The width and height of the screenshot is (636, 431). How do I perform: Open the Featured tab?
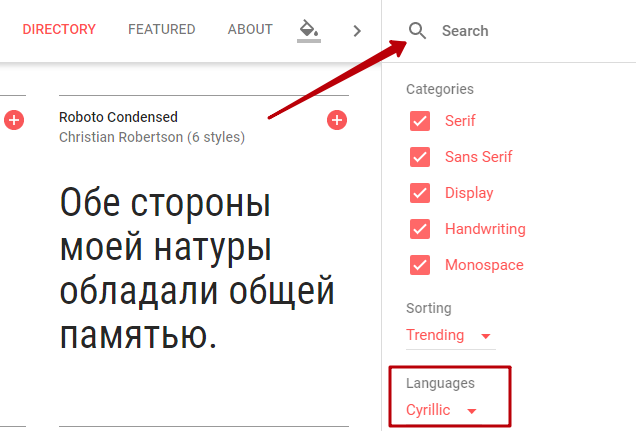[x=161, y=30]
